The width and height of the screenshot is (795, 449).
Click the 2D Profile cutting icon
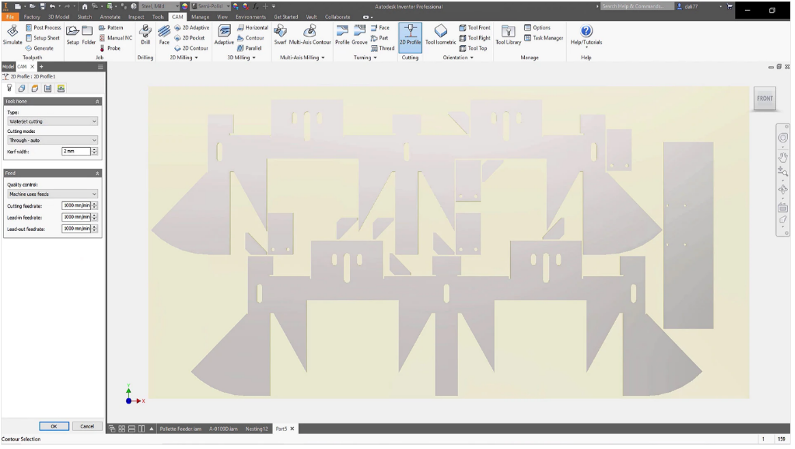410,36
